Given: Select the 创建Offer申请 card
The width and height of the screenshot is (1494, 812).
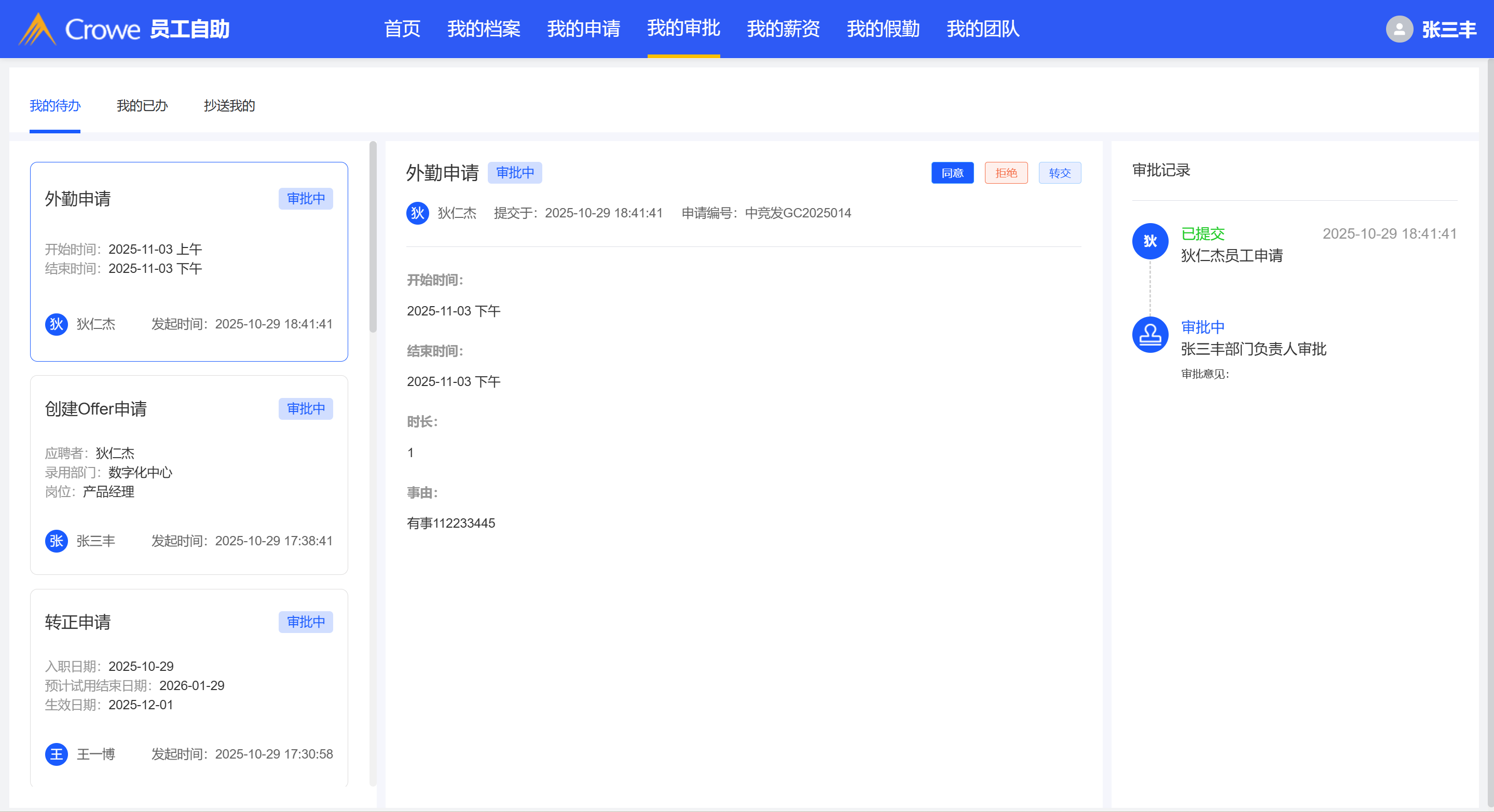Looking at the screenshot, I should click(188, 474).
